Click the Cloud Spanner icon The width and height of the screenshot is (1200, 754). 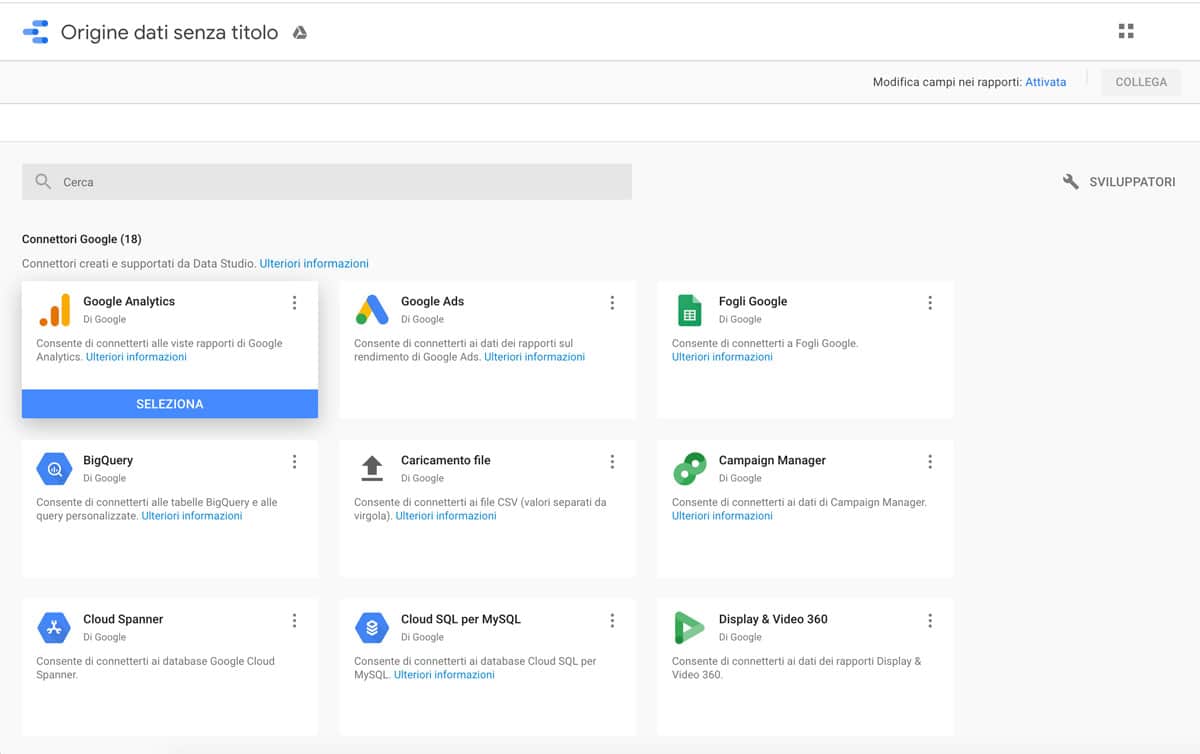click(x=54, y=627)
